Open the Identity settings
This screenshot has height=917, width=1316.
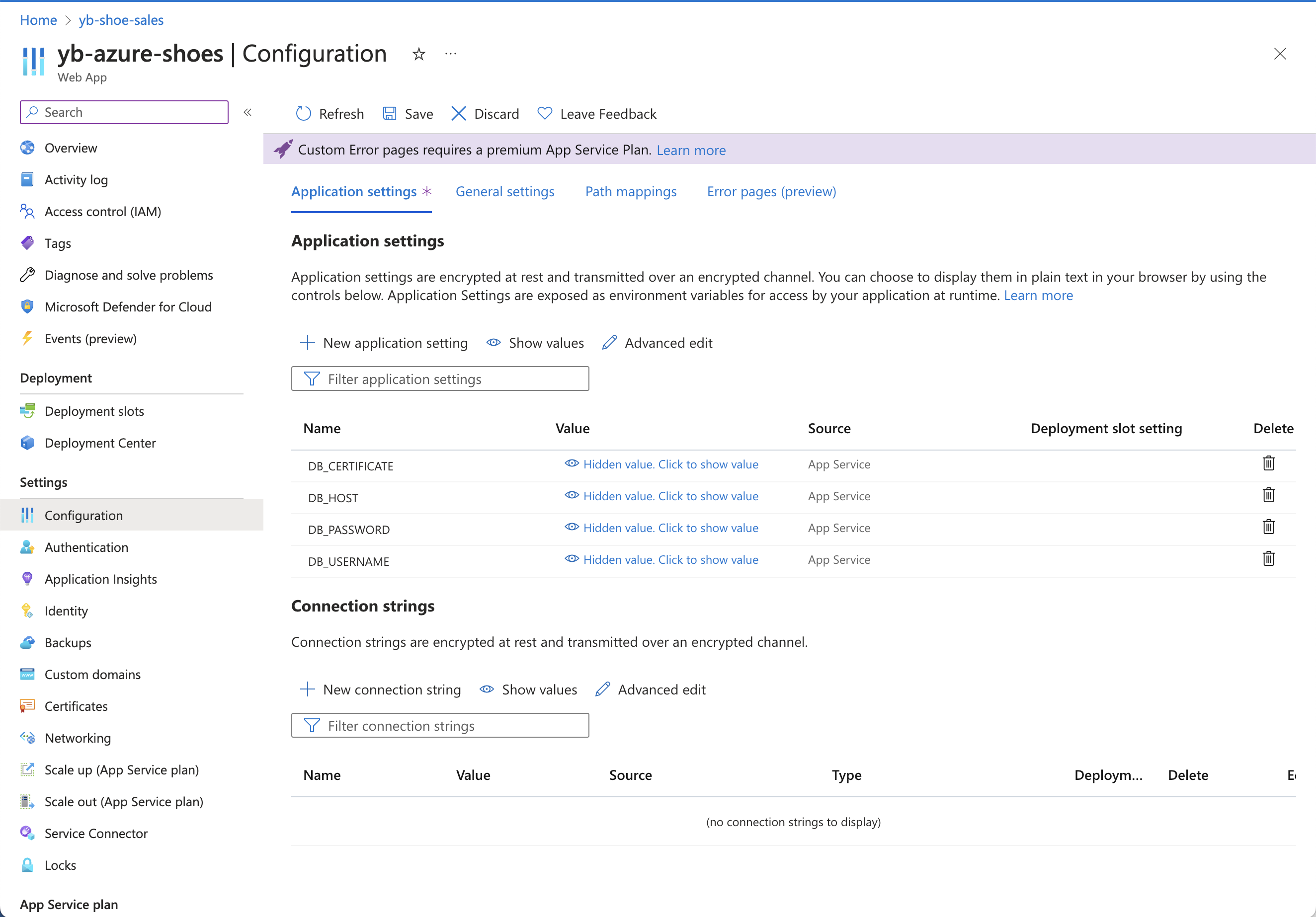[x=66, y=611]
